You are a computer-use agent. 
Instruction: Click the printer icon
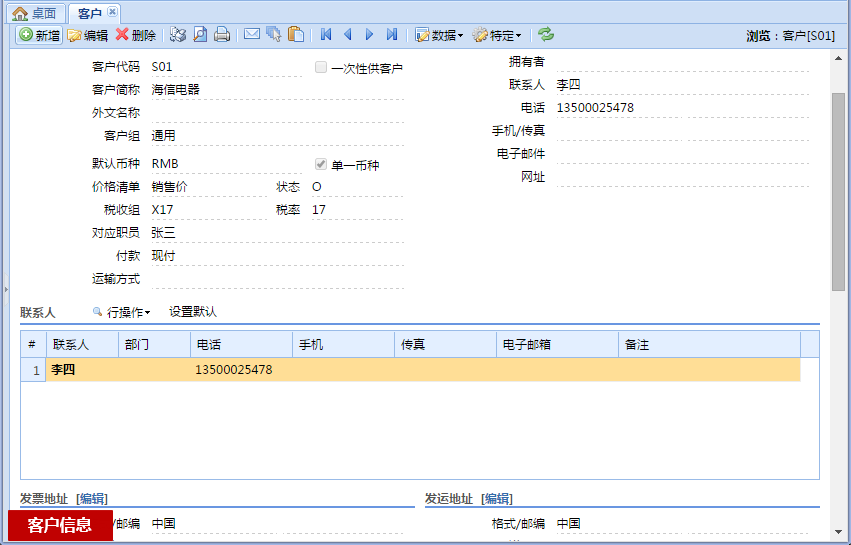[x=222, y=35]
